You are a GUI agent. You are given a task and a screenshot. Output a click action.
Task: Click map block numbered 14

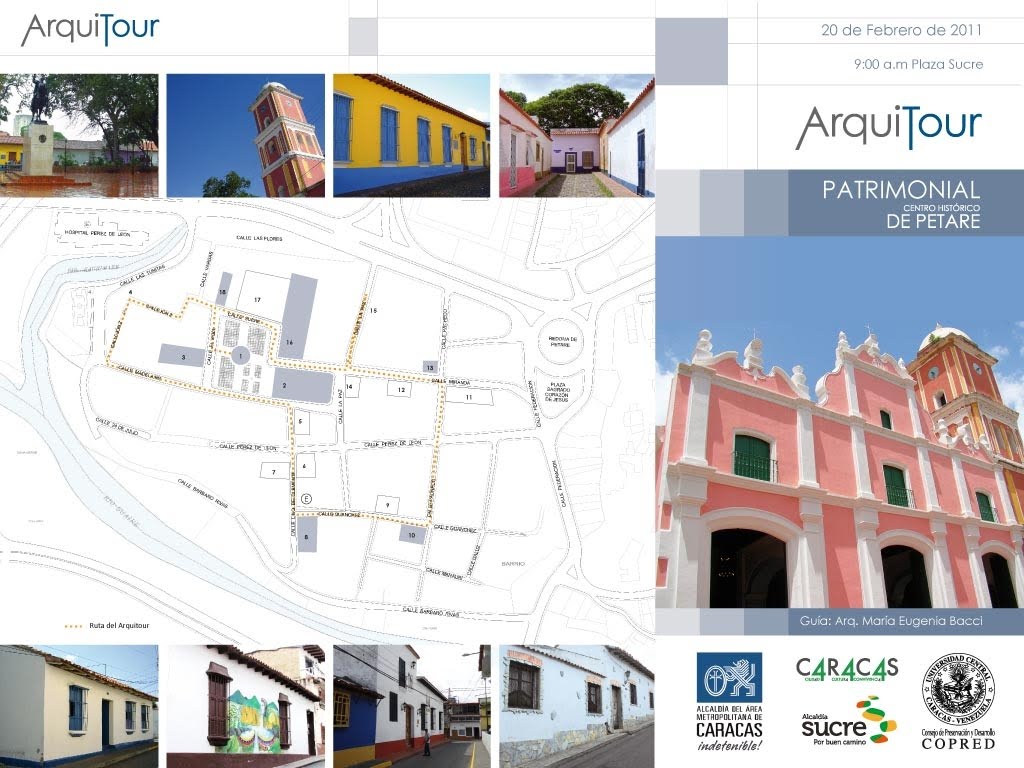(353, 386)
